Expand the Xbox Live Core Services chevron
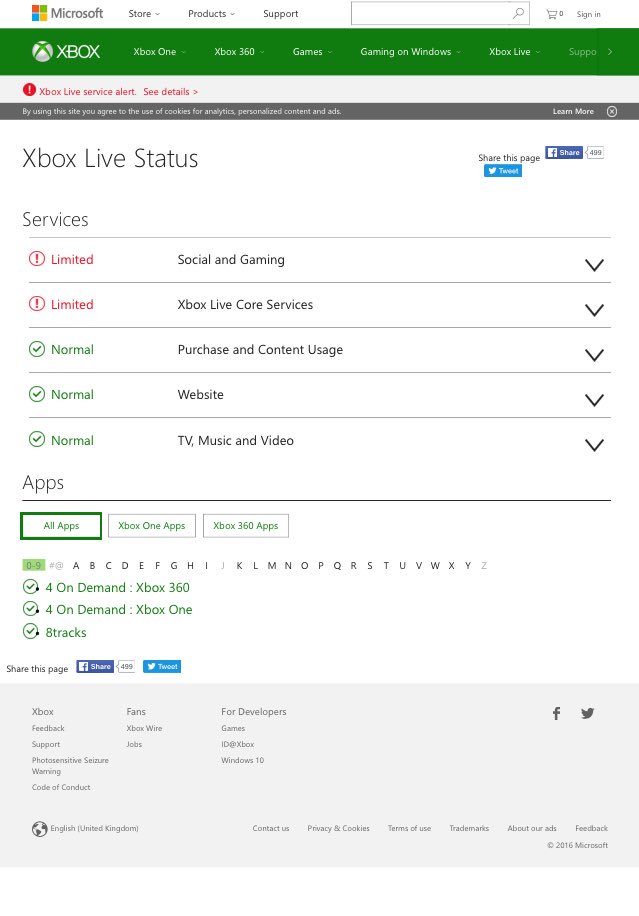This screenshot has height=916, width=639. click(x=594, y=310)
